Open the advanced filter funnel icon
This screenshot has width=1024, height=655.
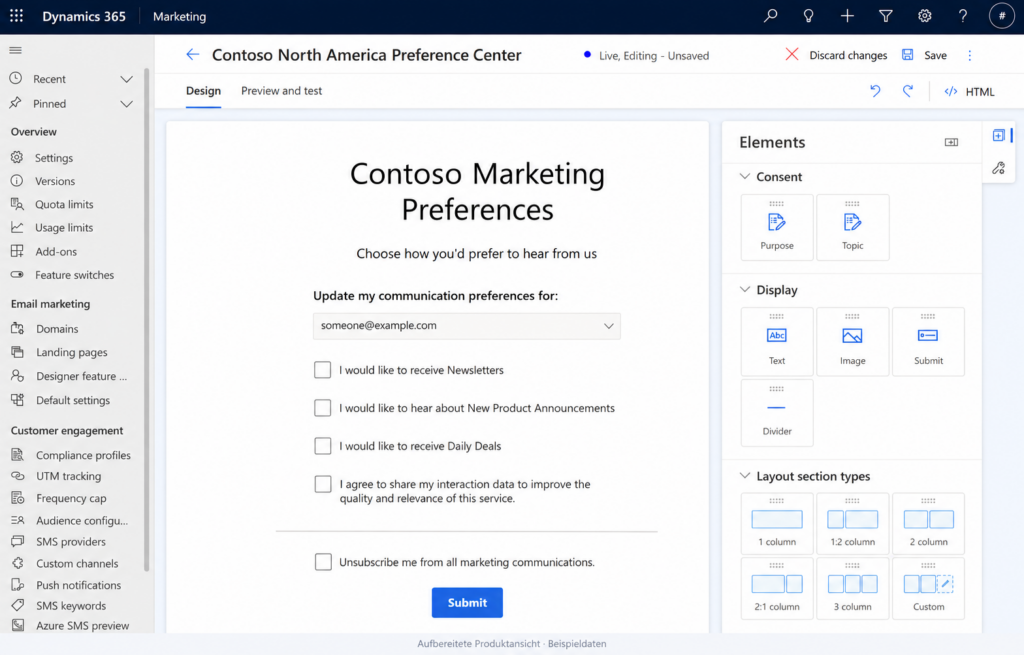point(886,16)
